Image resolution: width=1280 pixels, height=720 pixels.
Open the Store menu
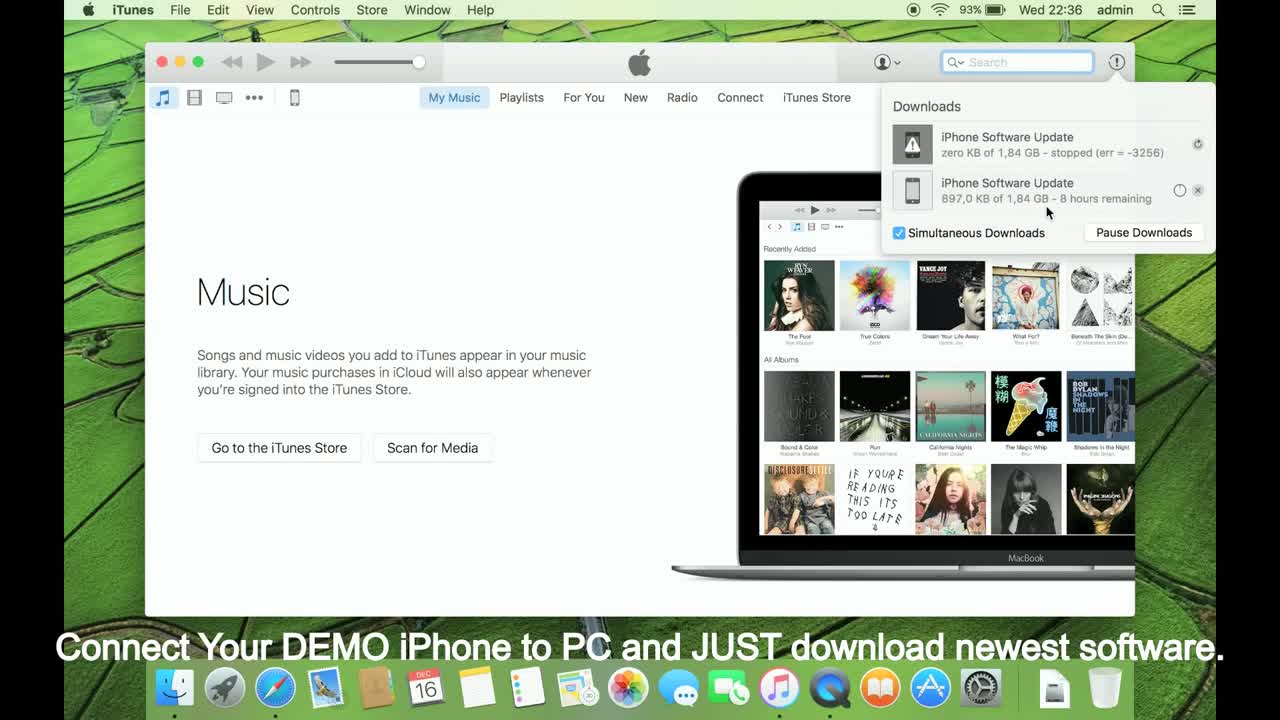point(371,10)
